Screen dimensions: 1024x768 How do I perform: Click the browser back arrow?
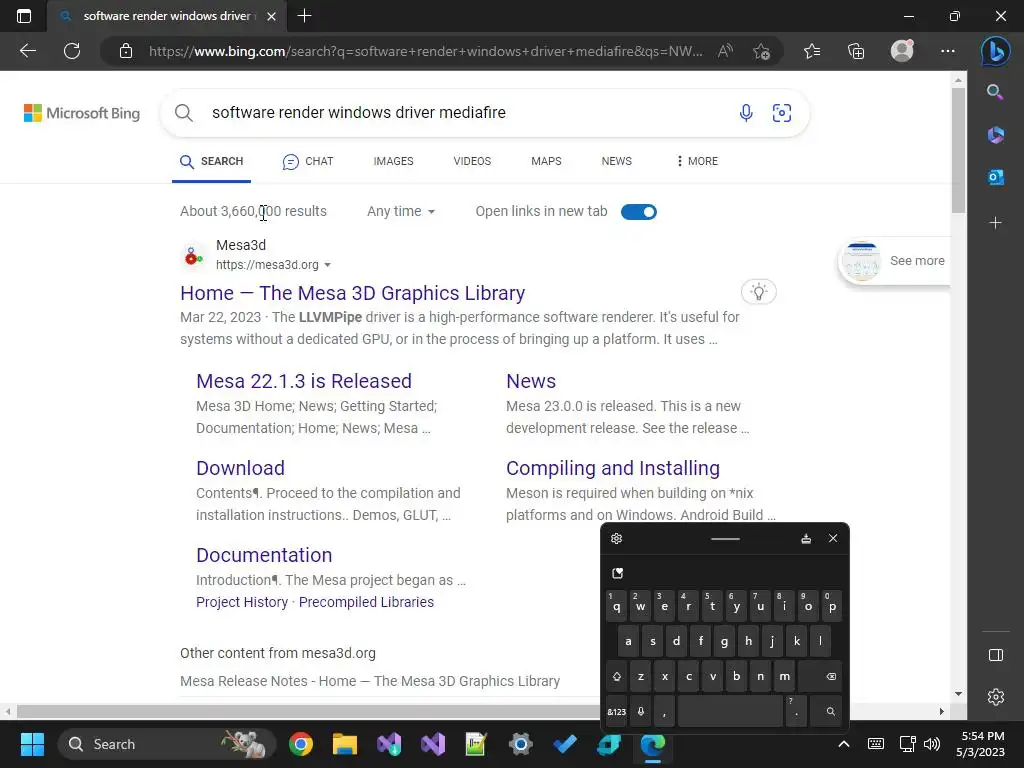coord(28,51)
